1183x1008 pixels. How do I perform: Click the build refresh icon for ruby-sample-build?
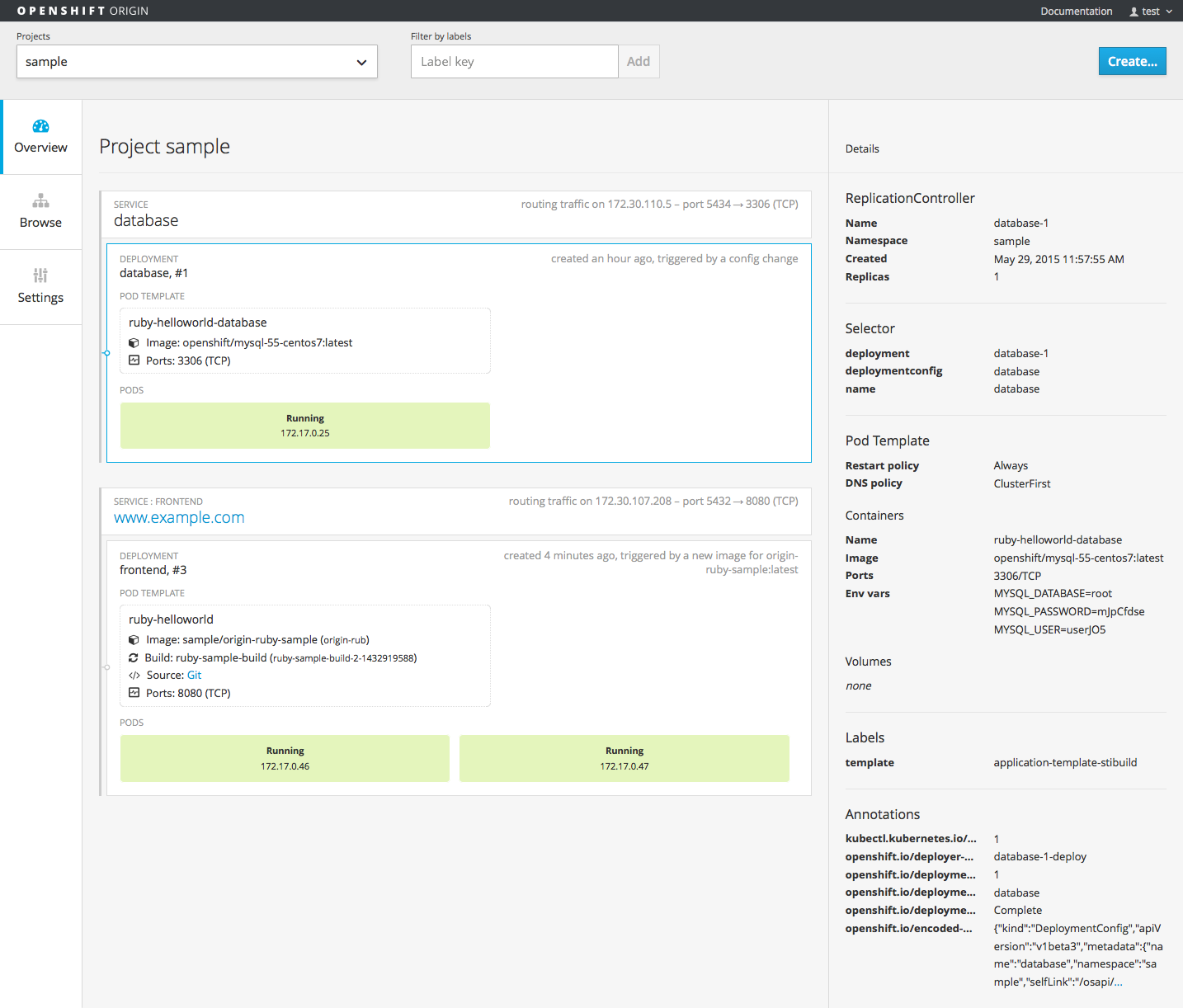(134, 657)
